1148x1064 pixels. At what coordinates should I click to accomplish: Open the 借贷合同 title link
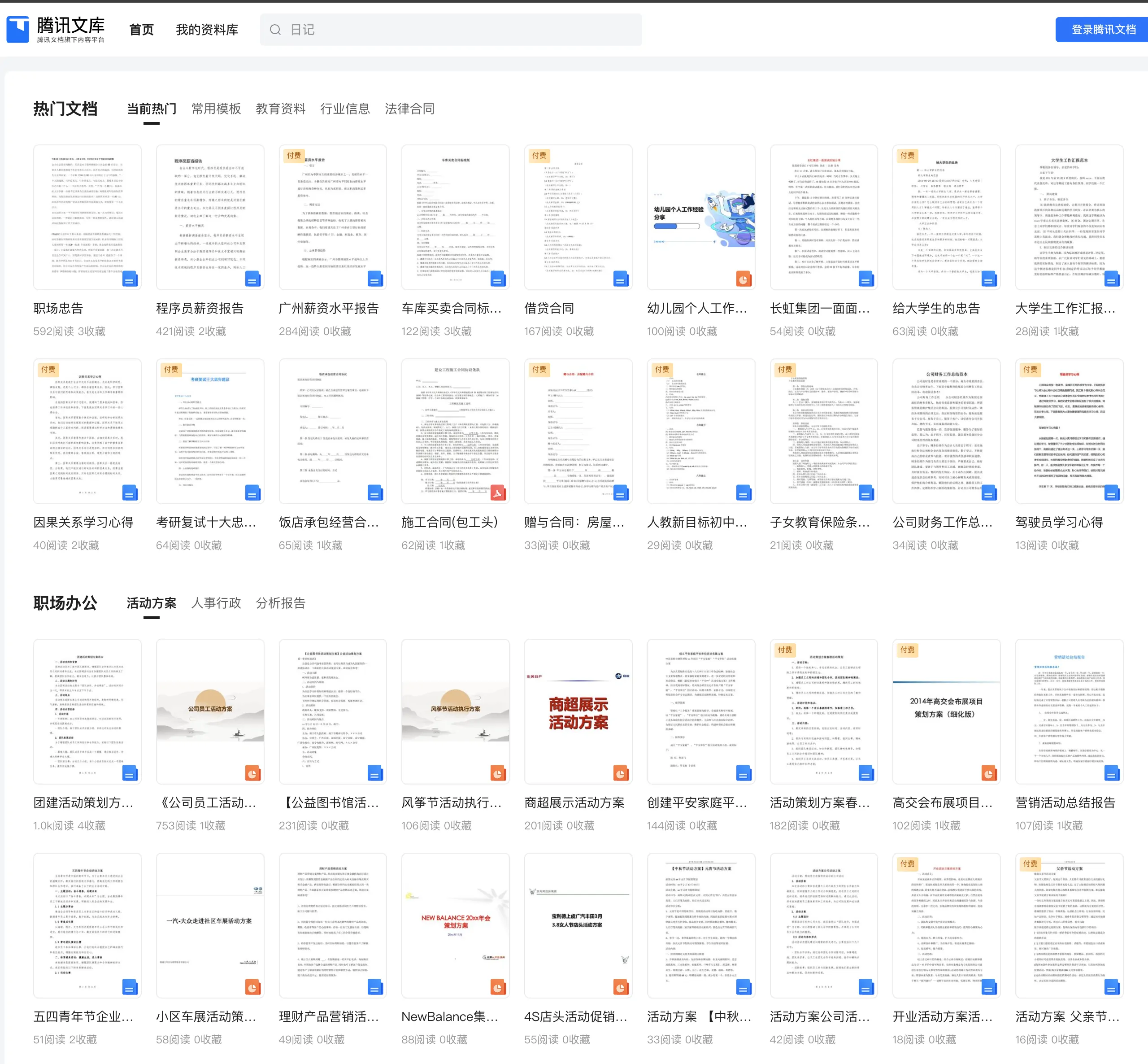pos(549,309)
